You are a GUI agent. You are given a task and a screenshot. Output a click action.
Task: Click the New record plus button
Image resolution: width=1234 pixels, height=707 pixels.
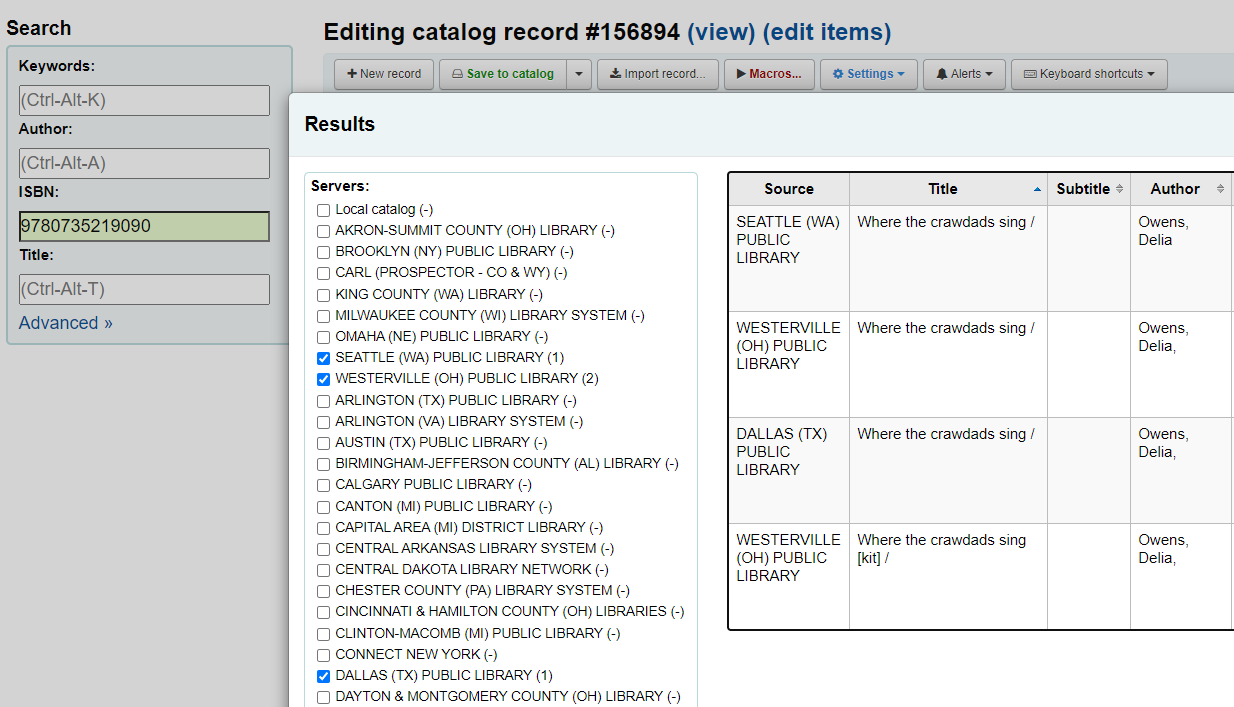point(384,74)
